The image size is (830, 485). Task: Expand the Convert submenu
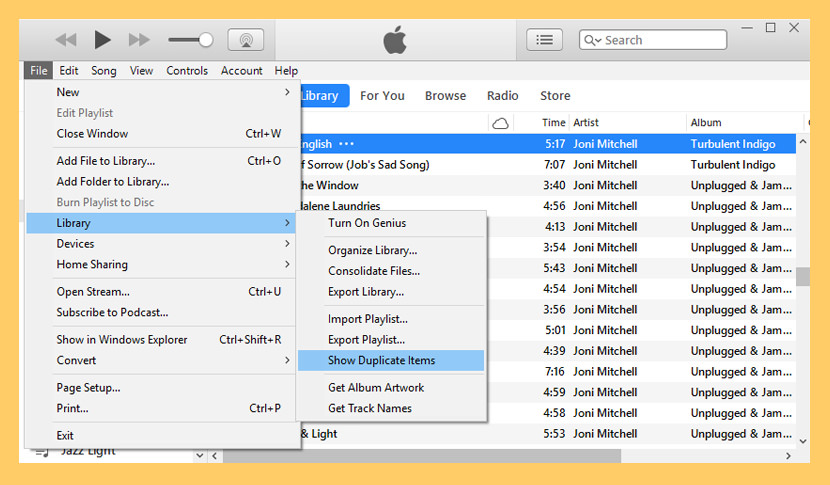pos(161,360)
